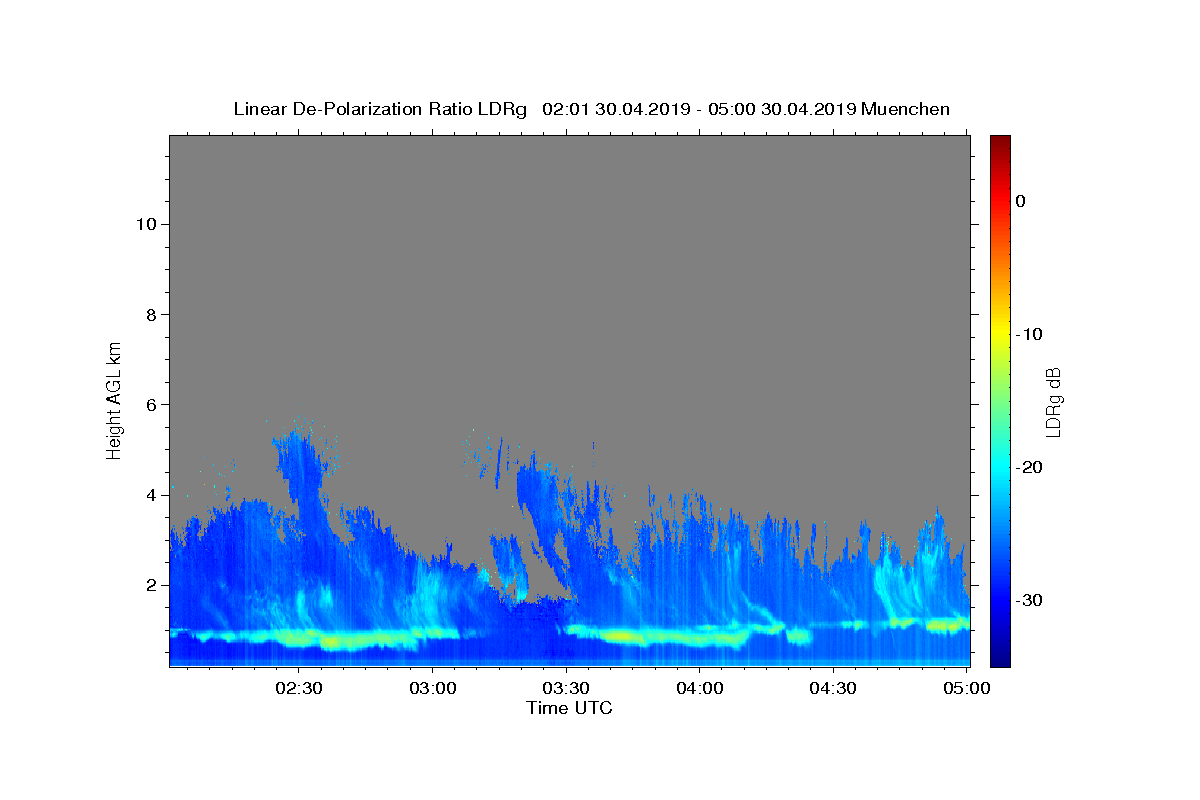Click the 04:00 time tick label
The width and height of the screenshot is (1200, 800).
[x=700, y=688]
